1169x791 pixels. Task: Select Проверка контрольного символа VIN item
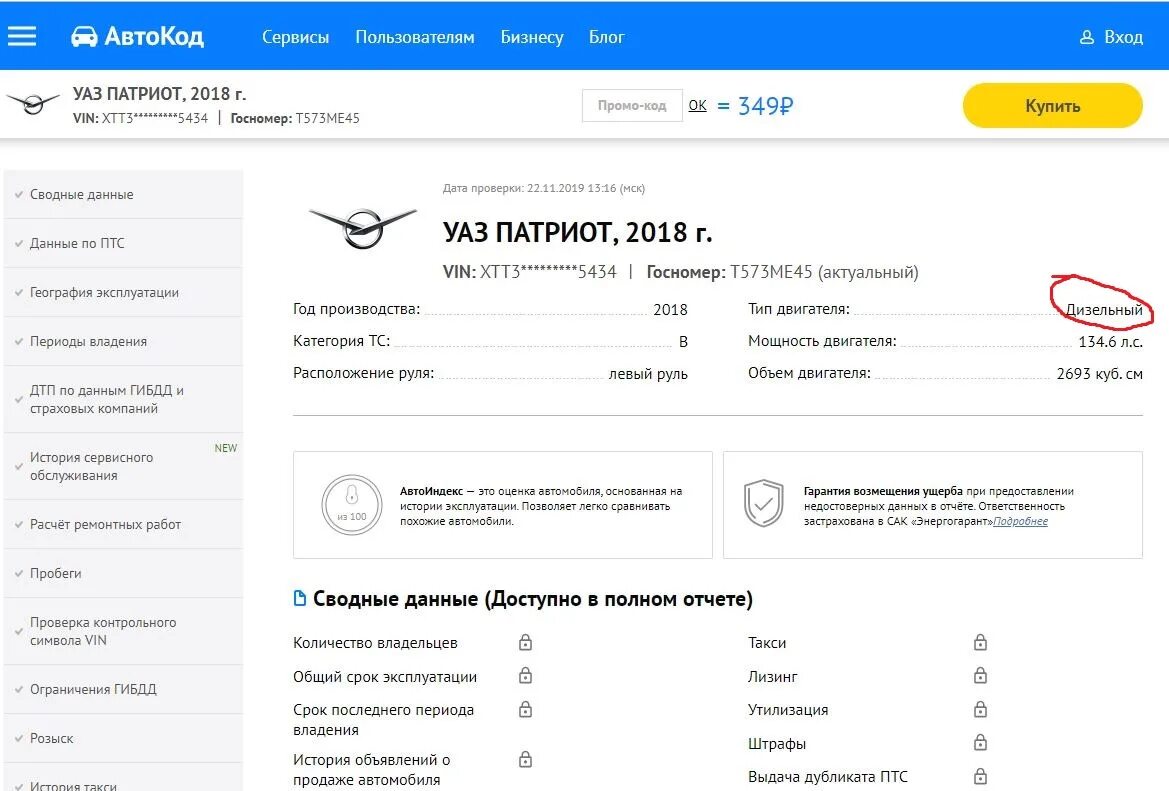pos(123,631)
